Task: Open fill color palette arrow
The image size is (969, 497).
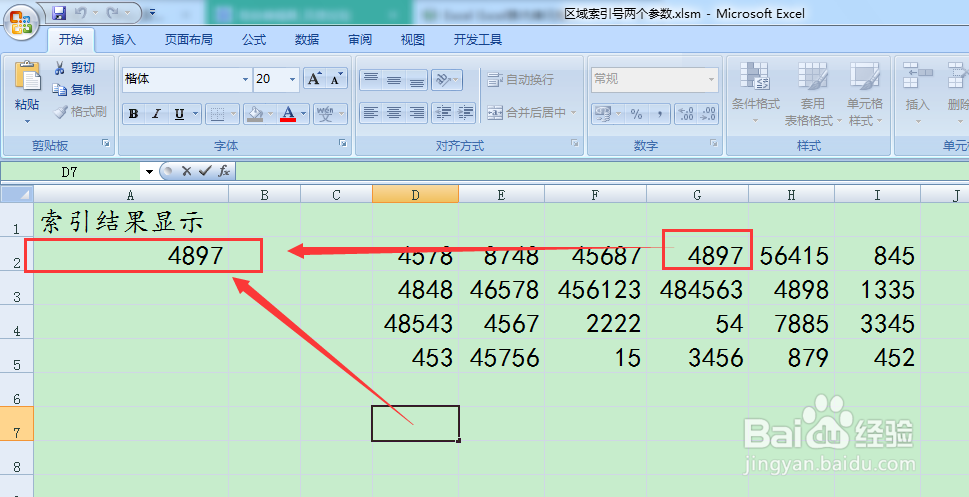Action: click(271, 114)
